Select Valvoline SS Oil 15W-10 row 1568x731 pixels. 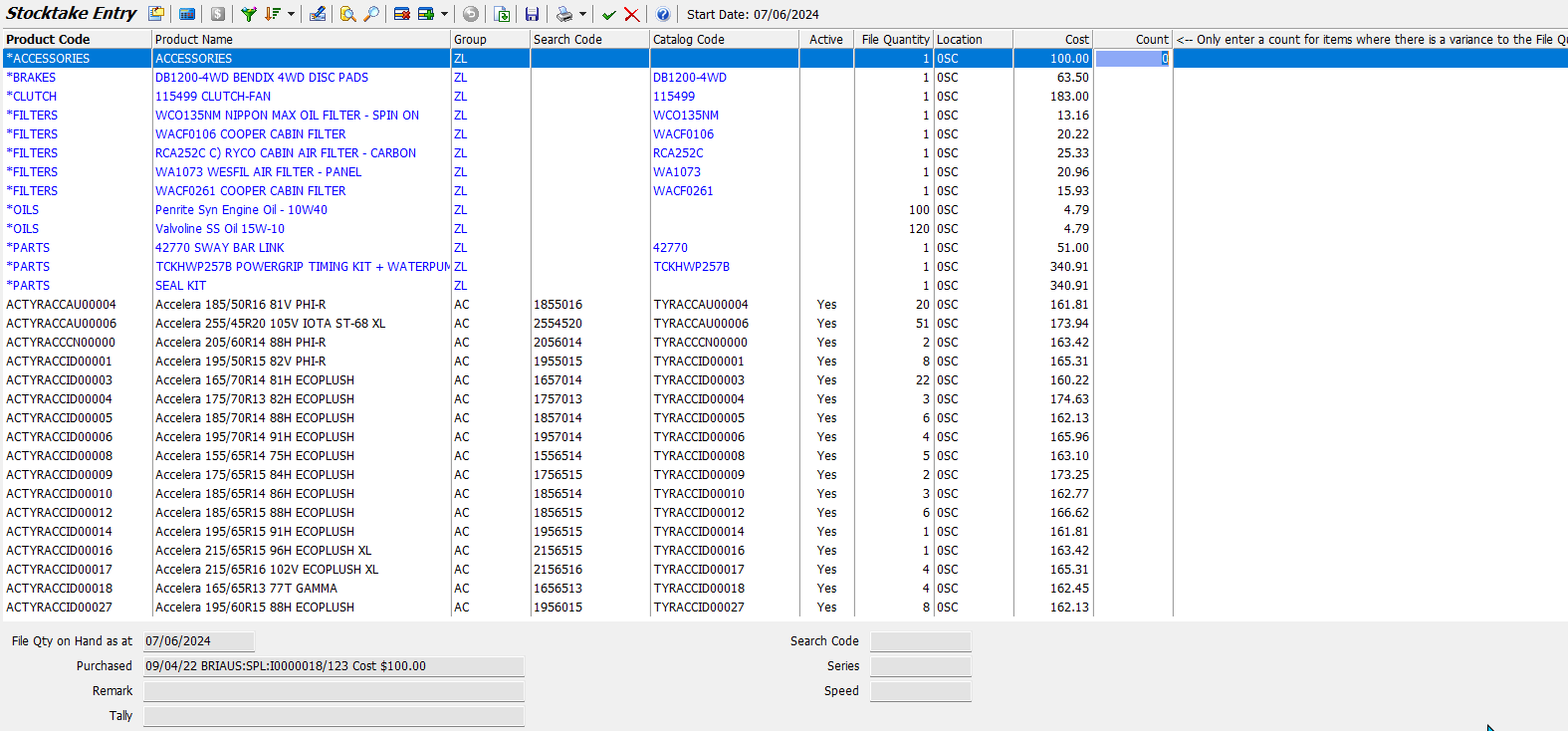tap(220, 229)
